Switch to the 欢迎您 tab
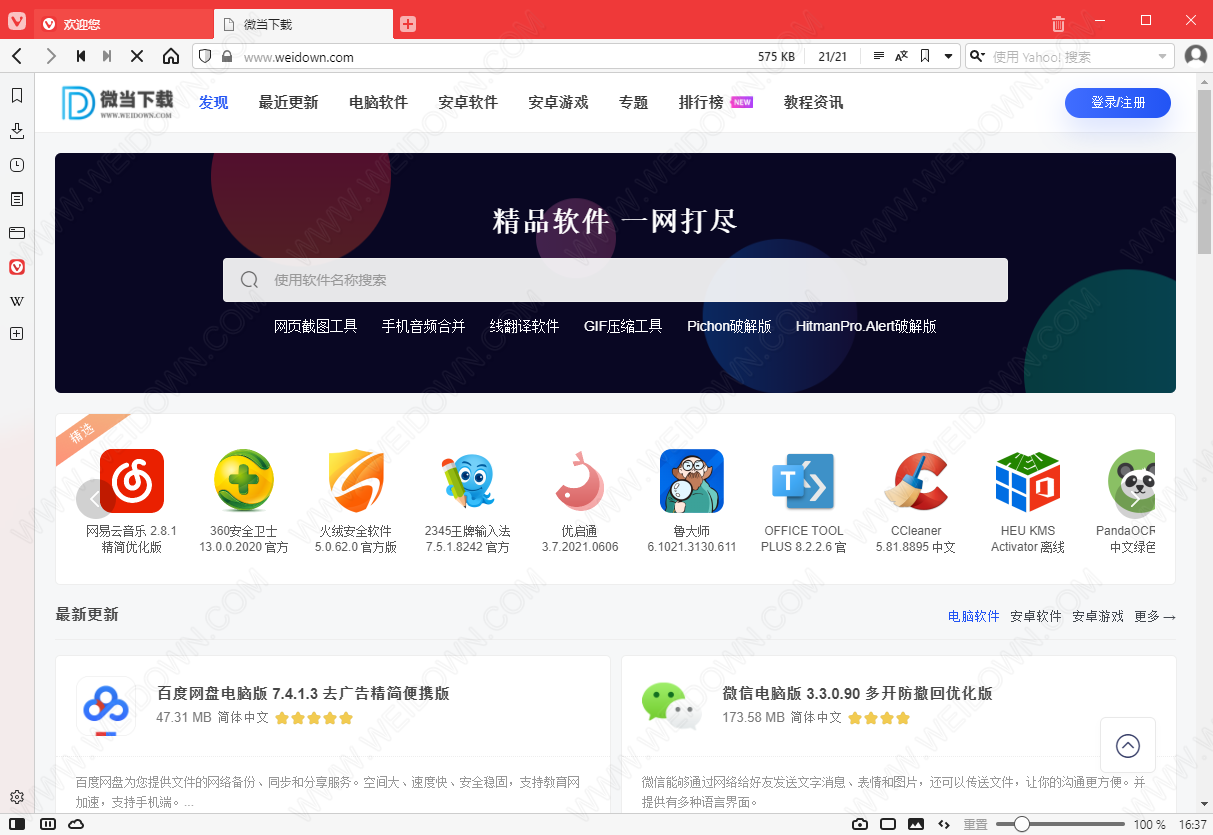1213x835 pixels. (x=125, y=24)
